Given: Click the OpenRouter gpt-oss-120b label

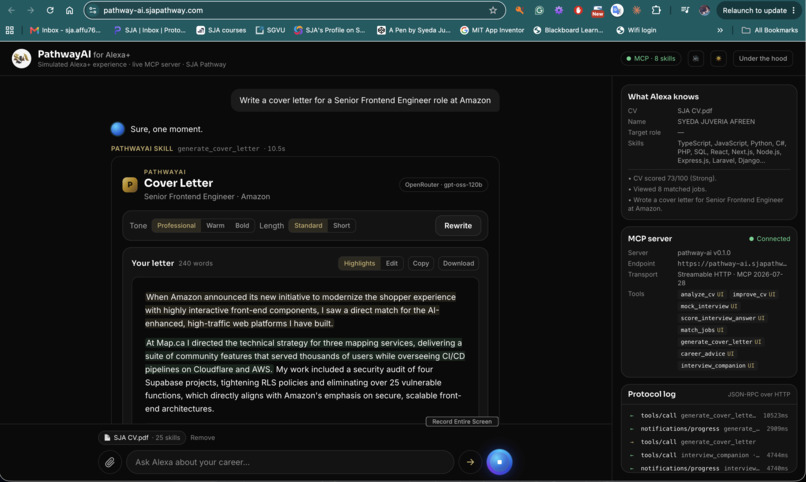Looking at the screenshot, I should (x=443, y=185).
